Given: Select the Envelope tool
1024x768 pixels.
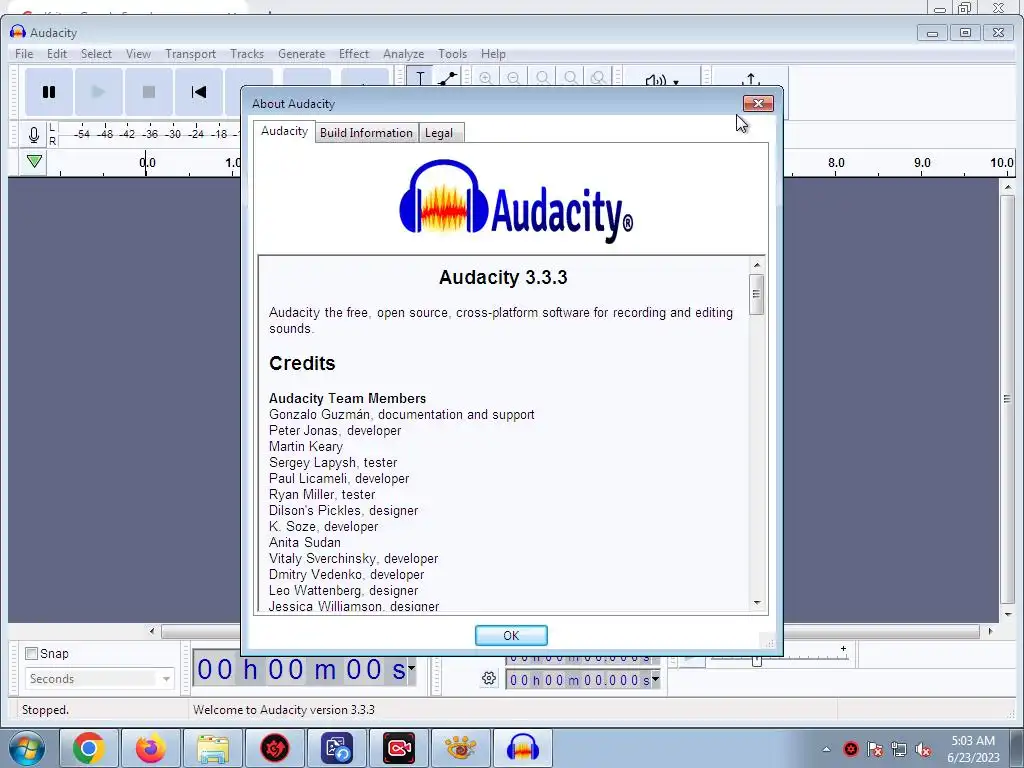Looking at the screenshot, I should click(447, 78).
